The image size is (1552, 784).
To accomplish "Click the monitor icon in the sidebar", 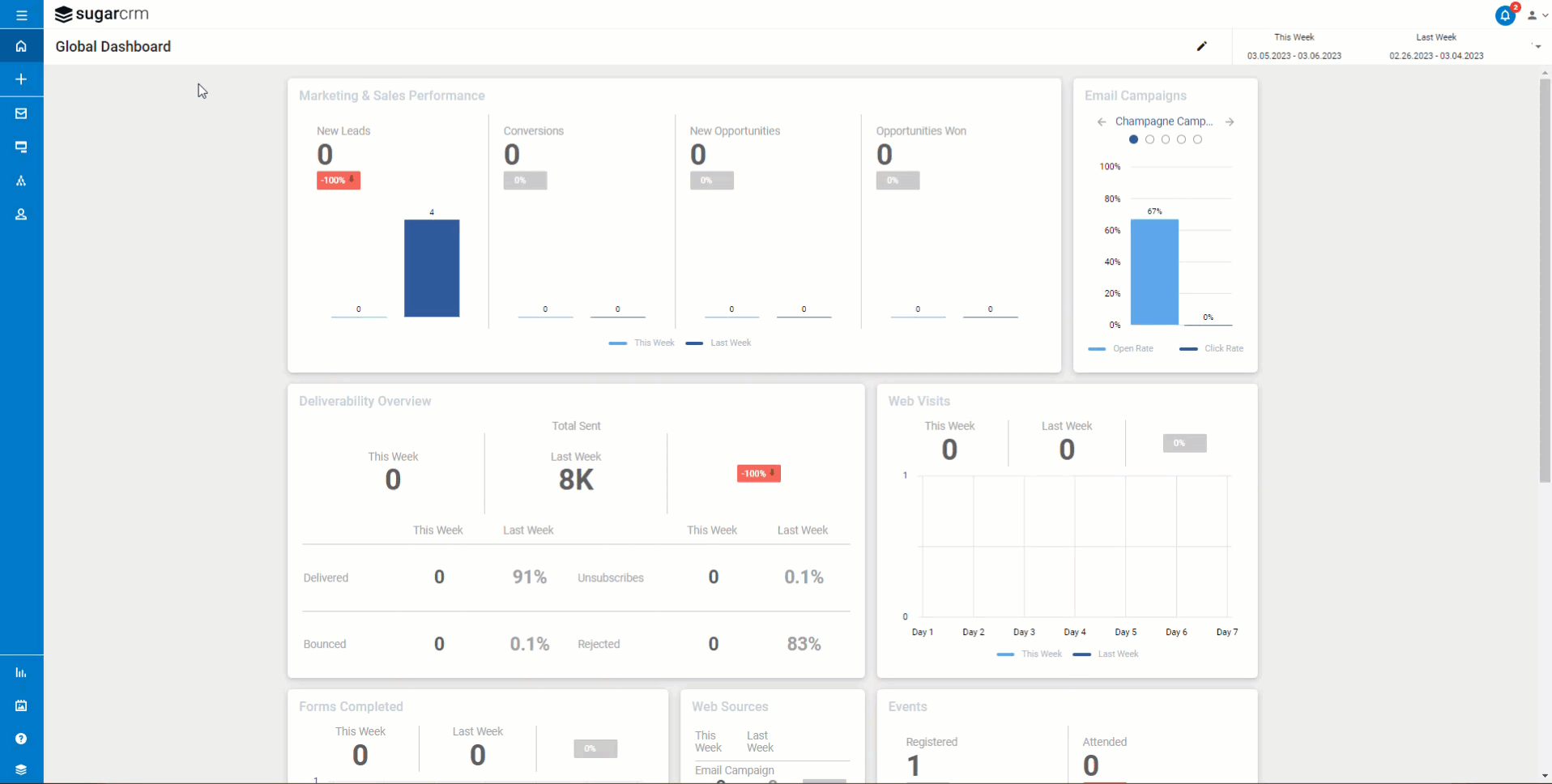I will (21, 147).
